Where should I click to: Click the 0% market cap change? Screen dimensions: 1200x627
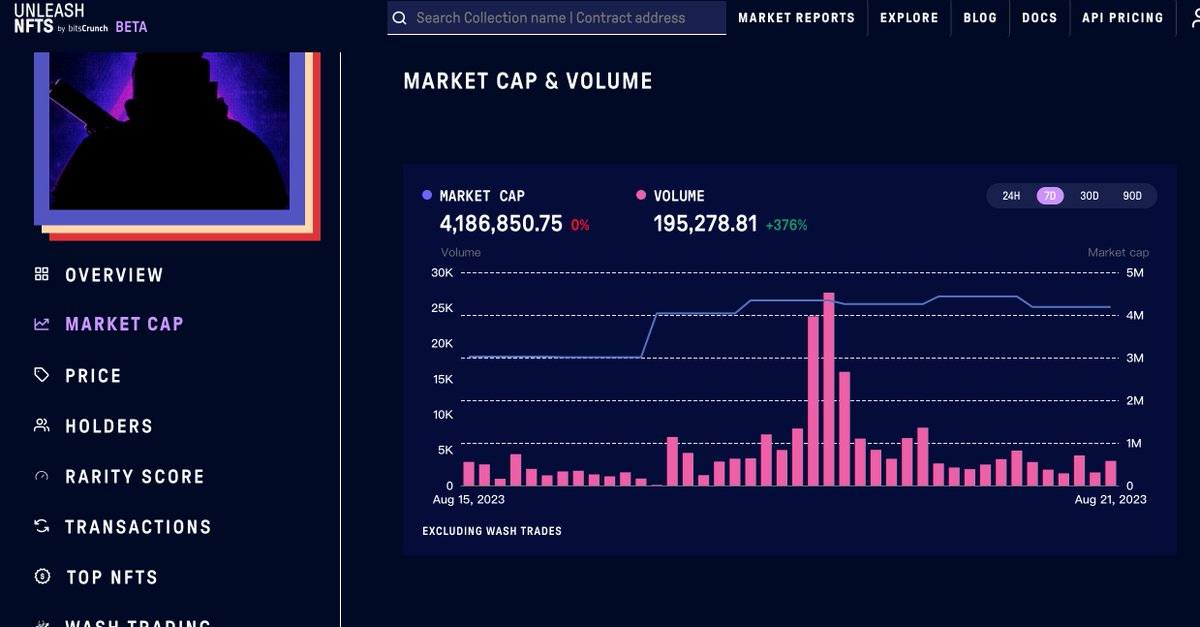pyautogui.click(x=580, y=226)
